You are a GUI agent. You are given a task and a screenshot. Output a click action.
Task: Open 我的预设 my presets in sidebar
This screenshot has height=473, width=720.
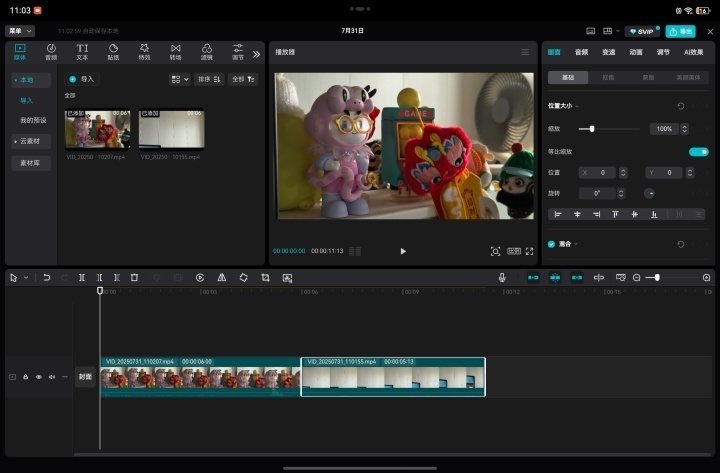(33, 120)
